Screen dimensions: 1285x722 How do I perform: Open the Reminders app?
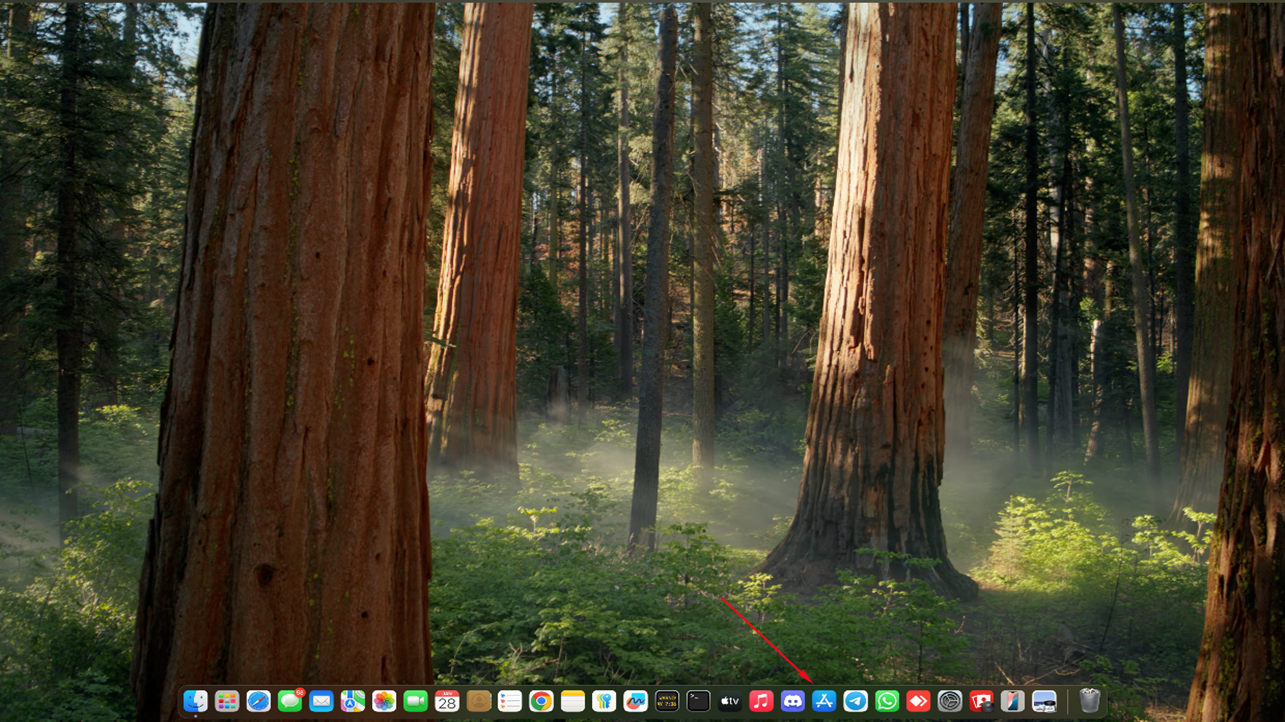[x=510, y=701]
